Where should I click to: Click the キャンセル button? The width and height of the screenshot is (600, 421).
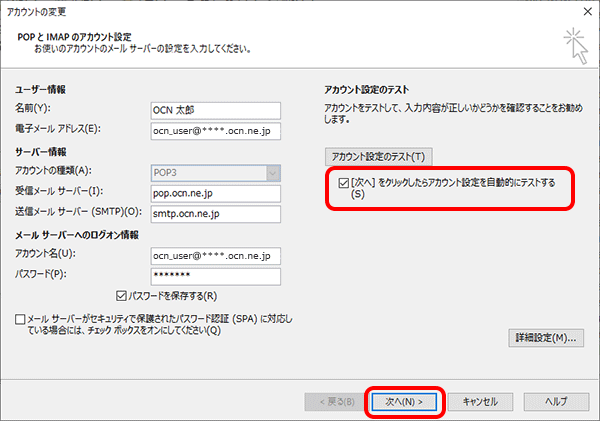pos(480,401)
